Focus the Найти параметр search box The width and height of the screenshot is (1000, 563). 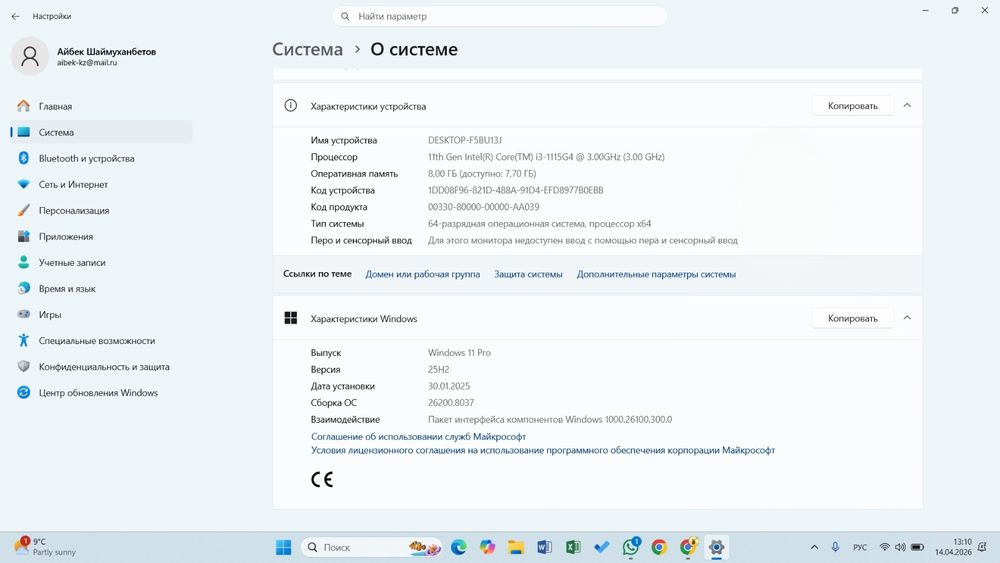[x=499, y=17]
